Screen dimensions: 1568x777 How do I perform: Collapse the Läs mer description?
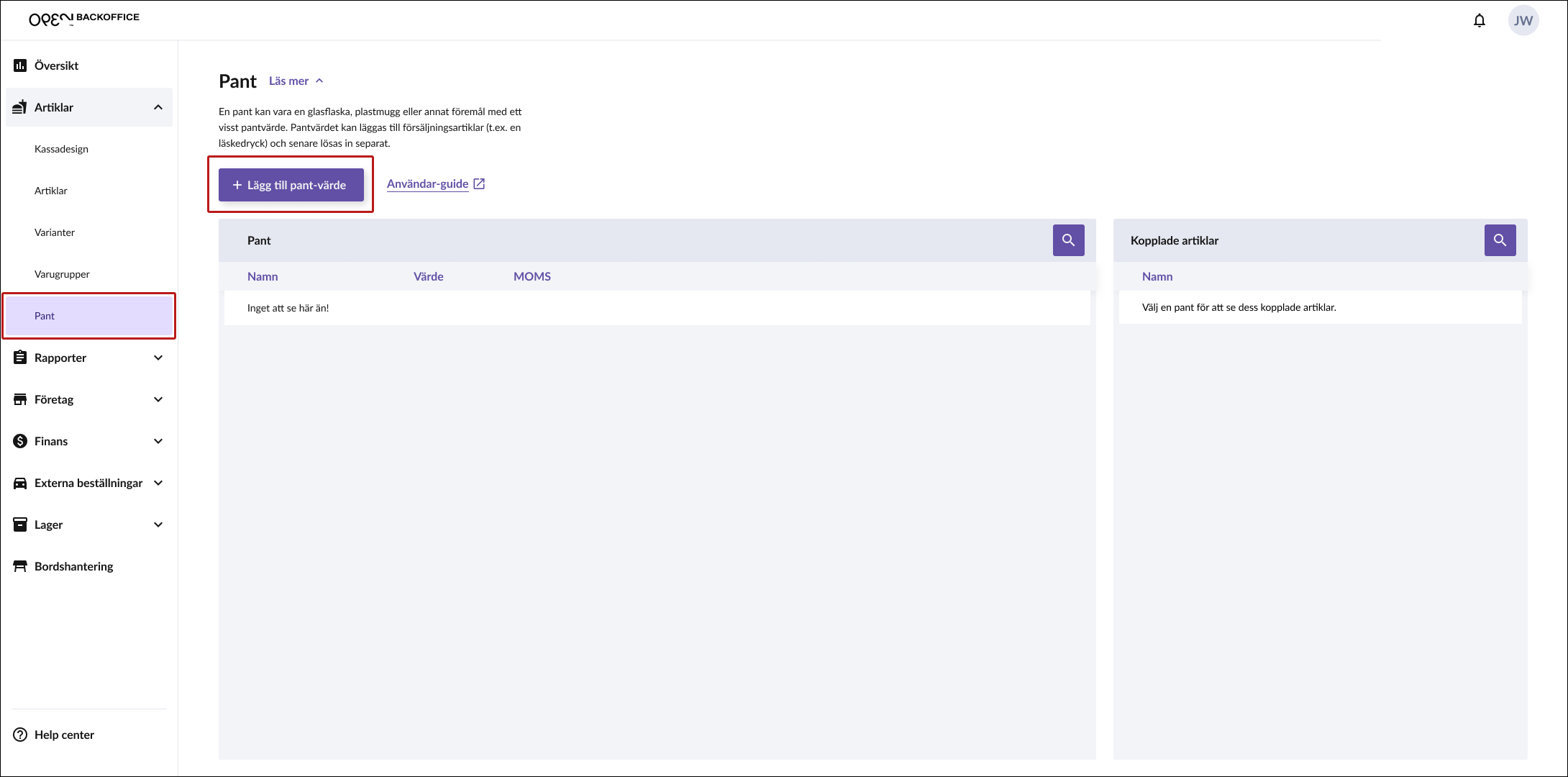coord(296,81)
